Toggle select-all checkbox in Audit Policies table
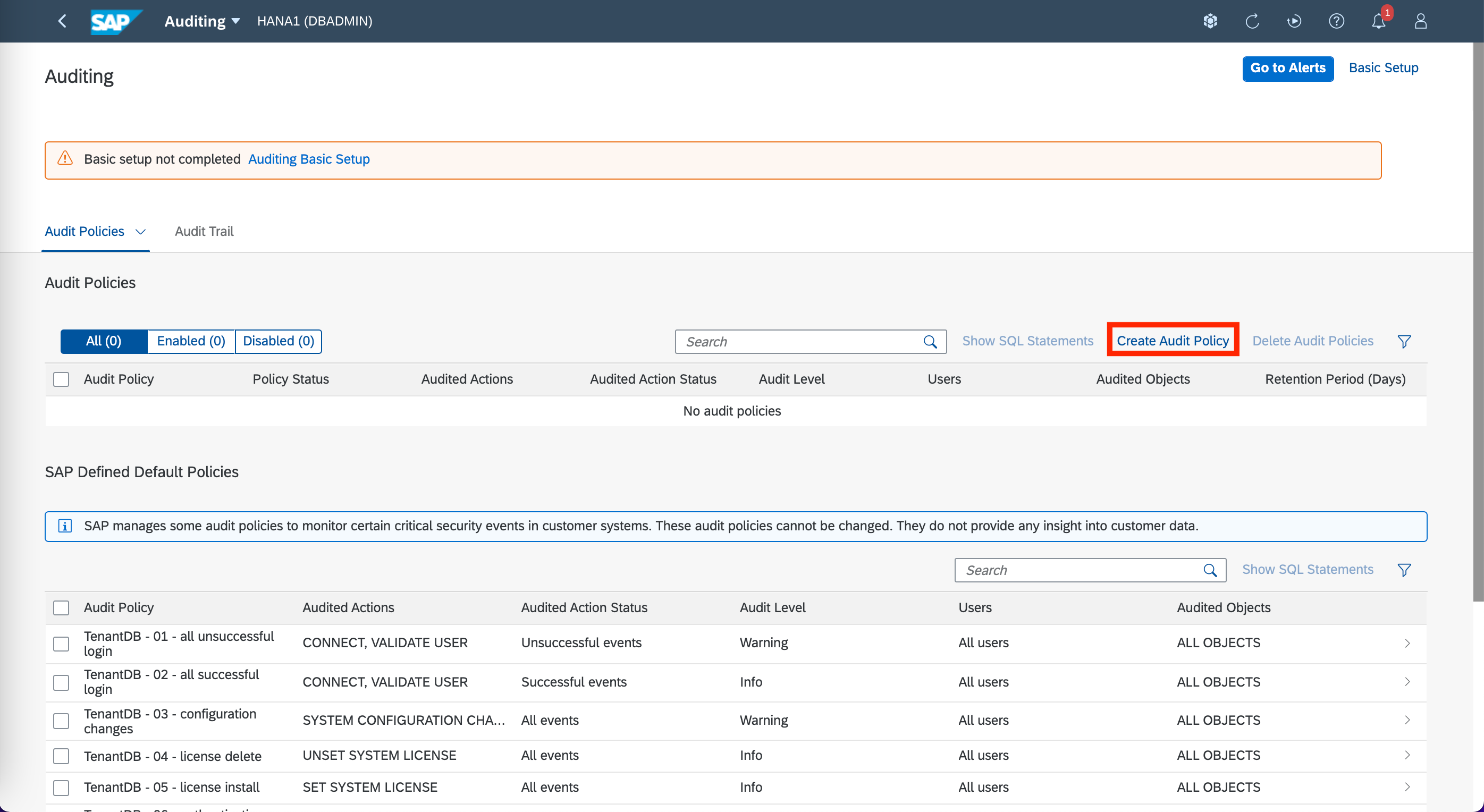This screenshot has width=1484, height=812. point(61,379)
